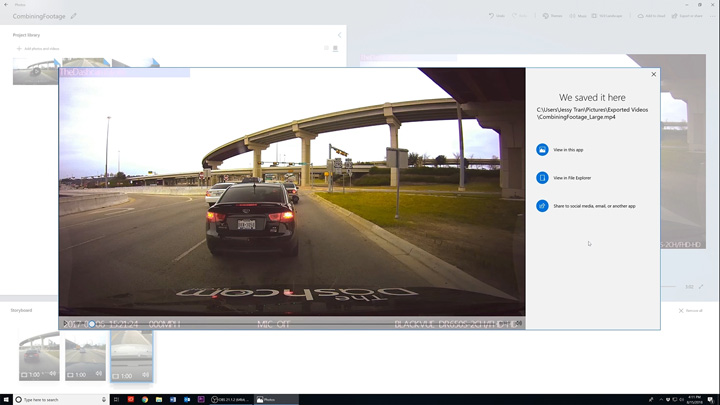Click the taskbar search box
Viewport: 720px width, 405px height.
60,399
